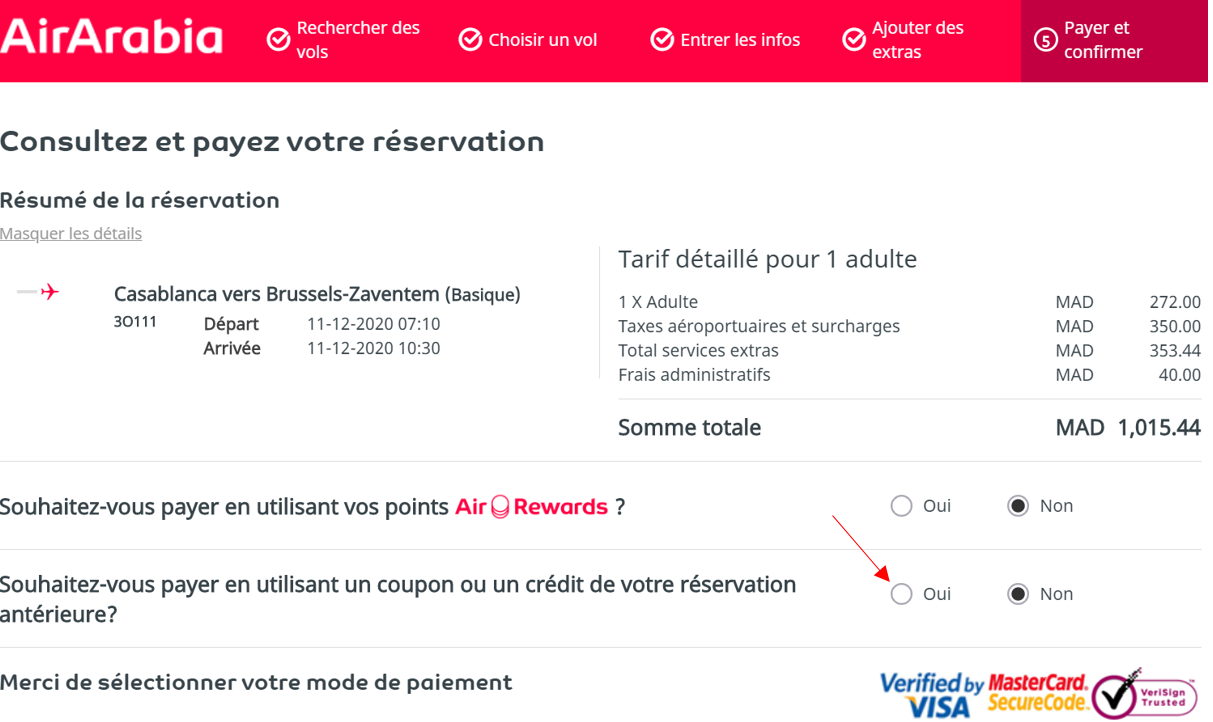Viewport: 1213px width, 722px height.
Task: Click the Air Rewards logo
Action: point(531,507)
